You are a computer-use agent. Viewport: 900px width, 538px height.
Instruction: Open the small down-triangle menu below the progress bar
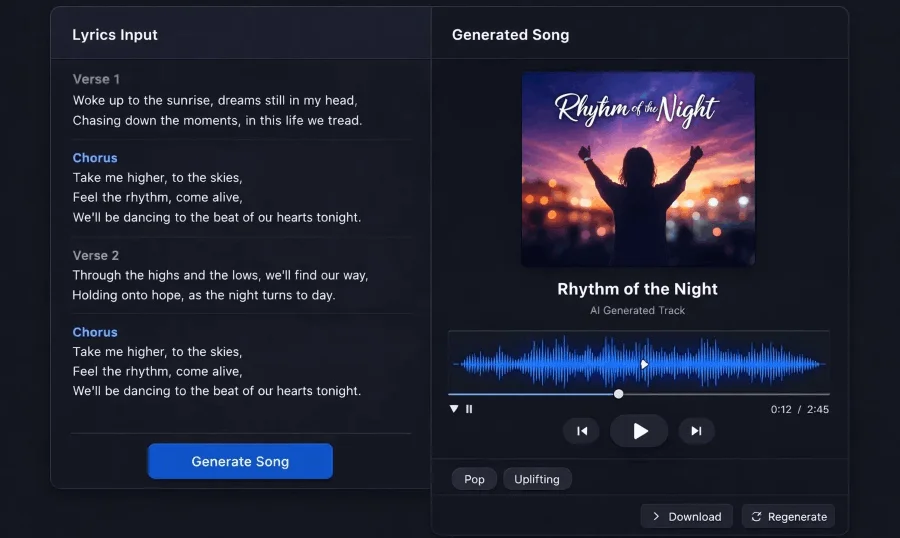coord(454,409)
